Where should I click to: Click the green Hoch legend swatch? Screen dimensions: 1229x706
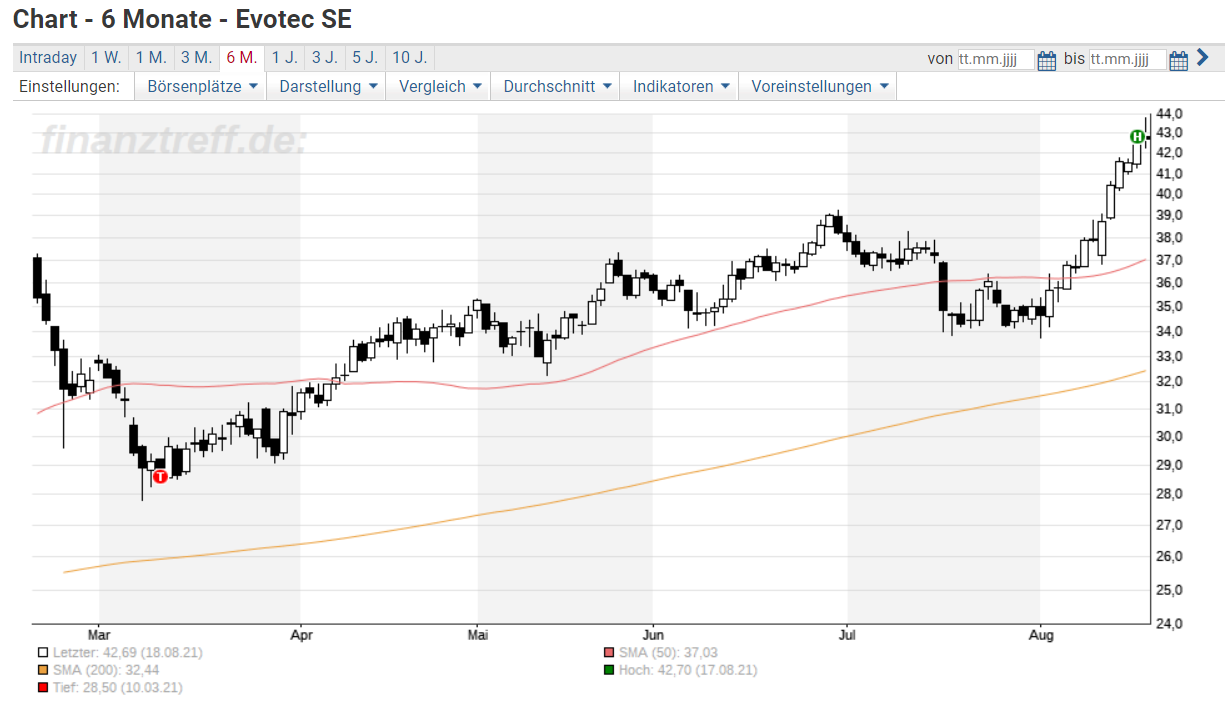click(609, 670)
